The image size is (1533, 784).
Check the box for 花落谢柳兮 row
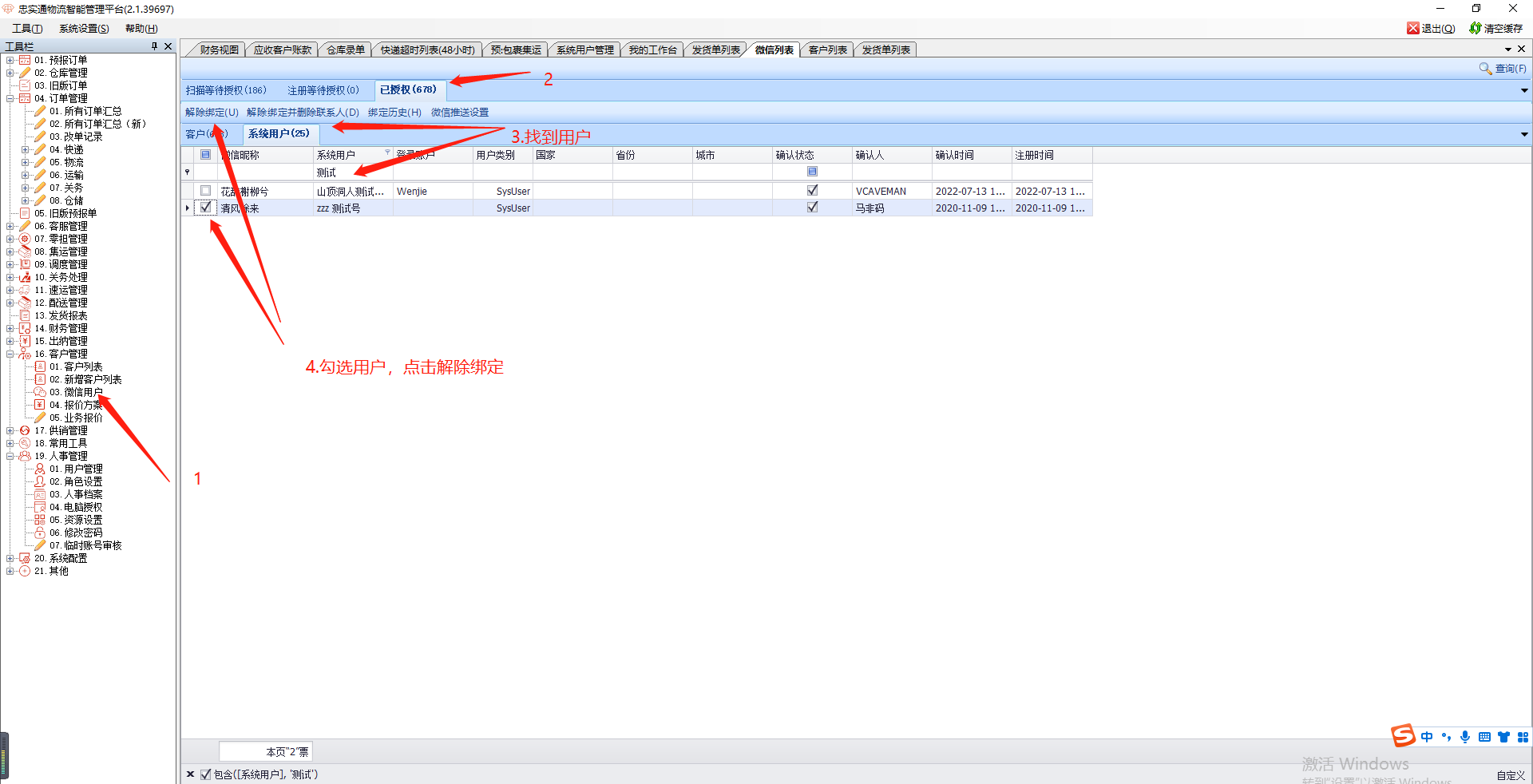click(206, 191)
